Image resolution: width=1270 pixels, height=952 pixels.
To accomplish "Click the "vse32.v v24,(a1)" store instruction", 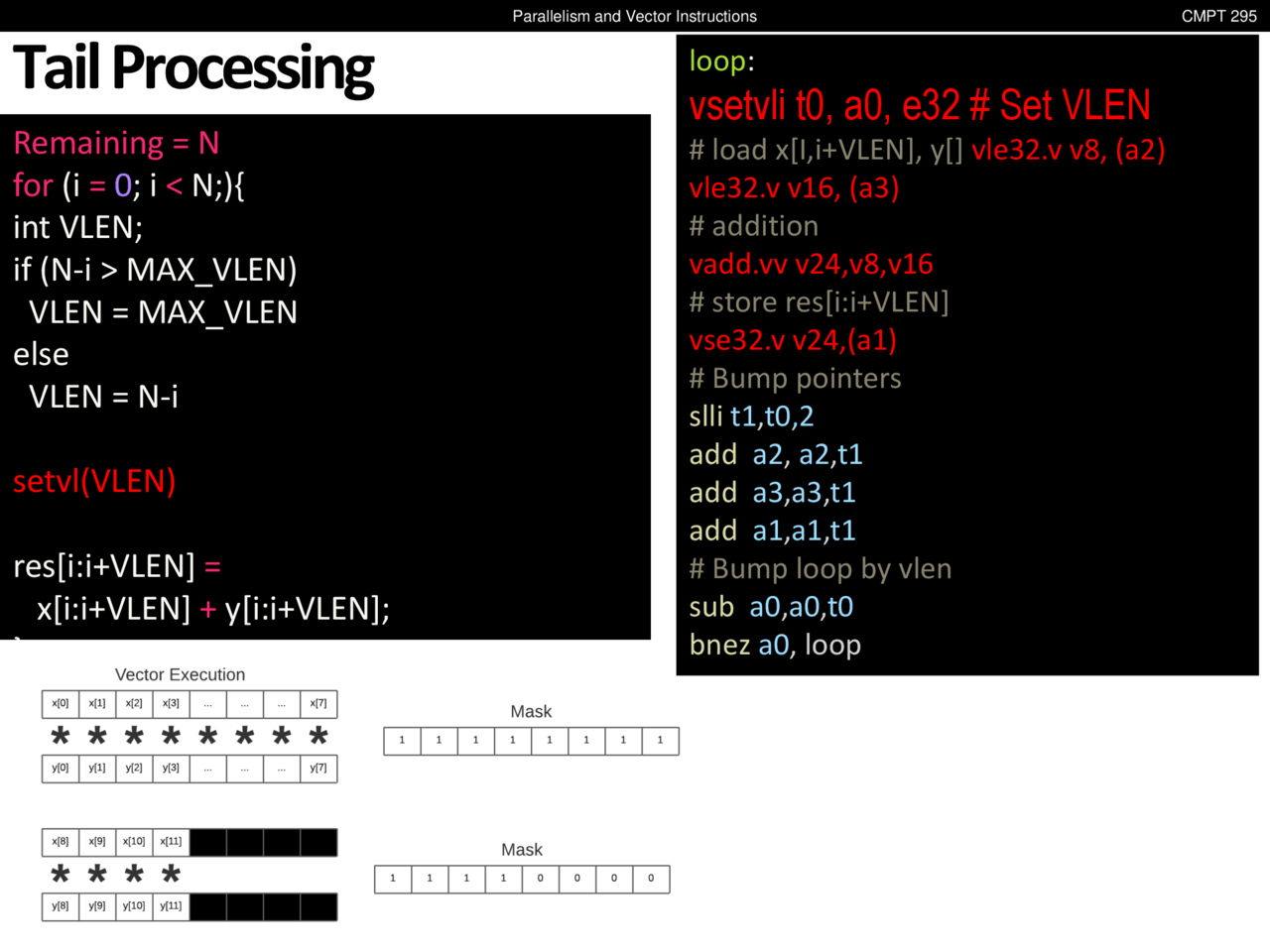I will (x=793, y=340).
